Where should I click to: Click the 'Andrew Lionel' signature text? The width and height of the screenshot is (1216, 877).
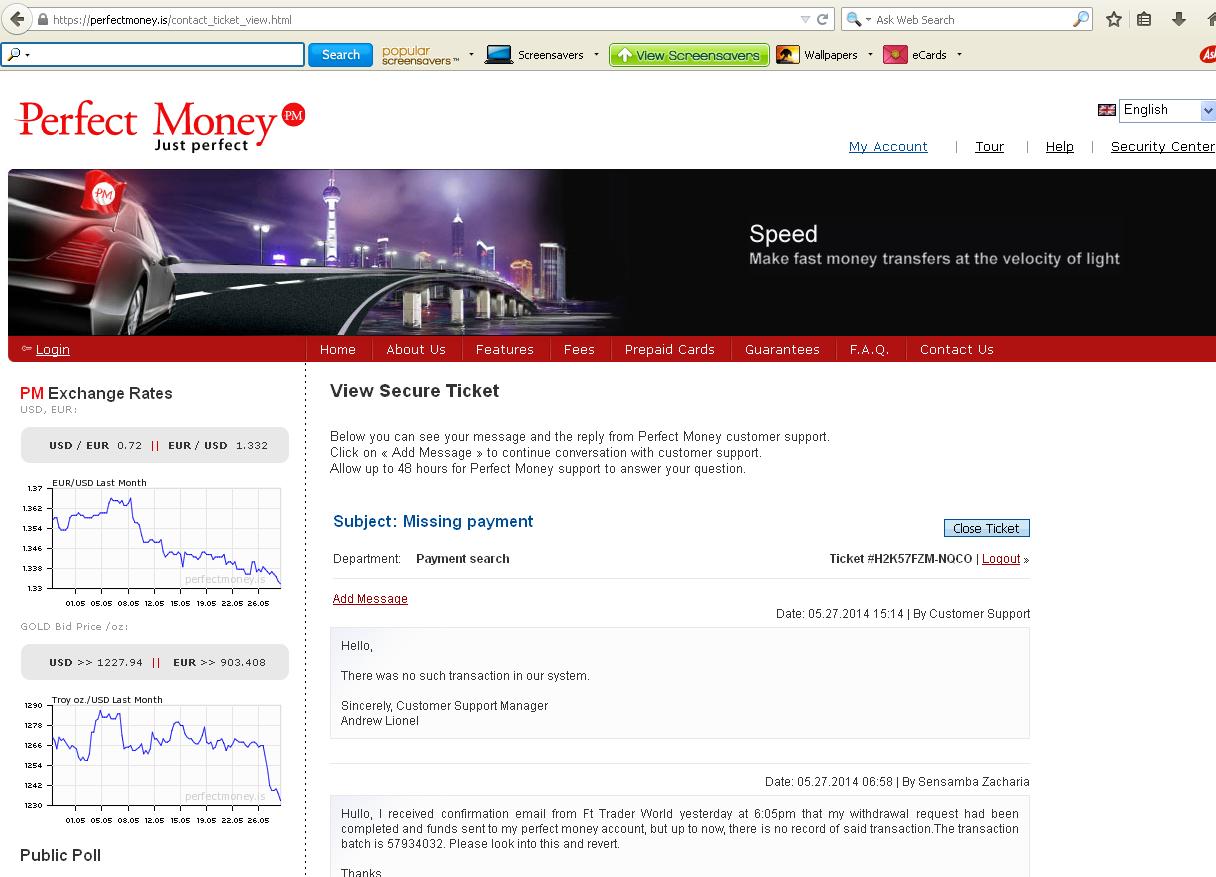pyautogui.click(x=380, y=720)
